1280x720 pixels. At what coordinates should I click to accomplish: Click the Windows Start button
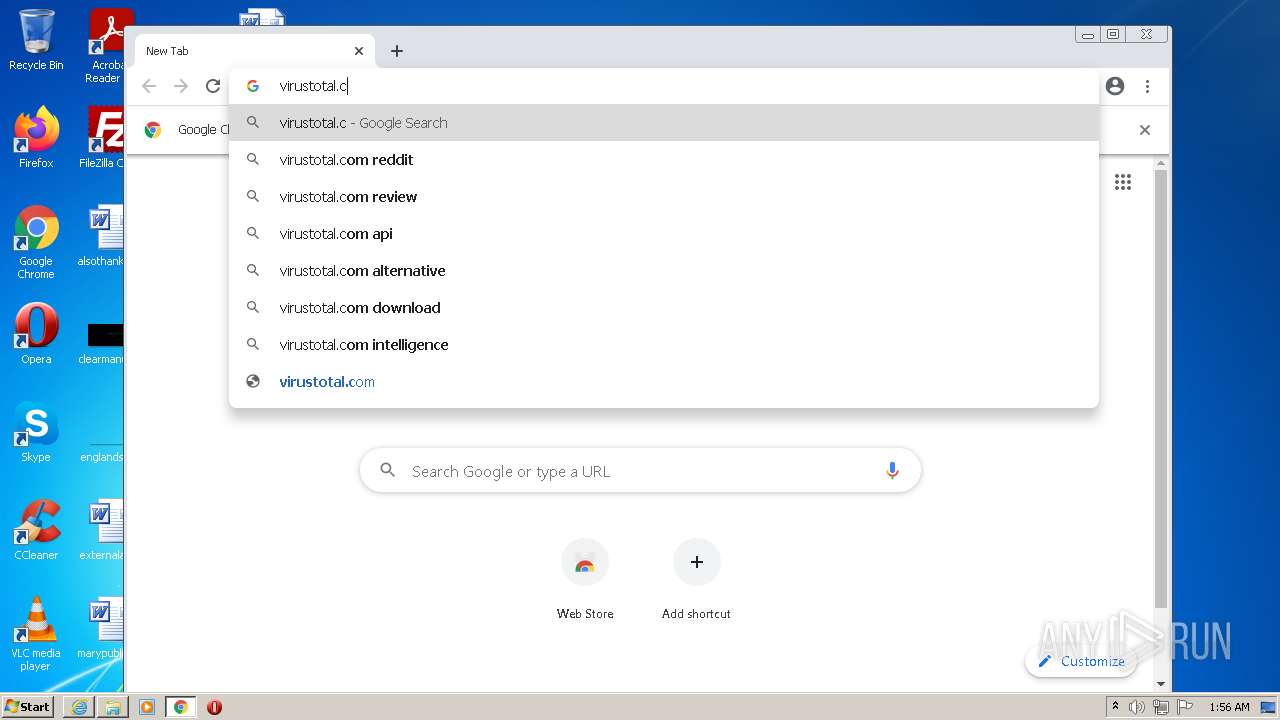tap(28, 707)
